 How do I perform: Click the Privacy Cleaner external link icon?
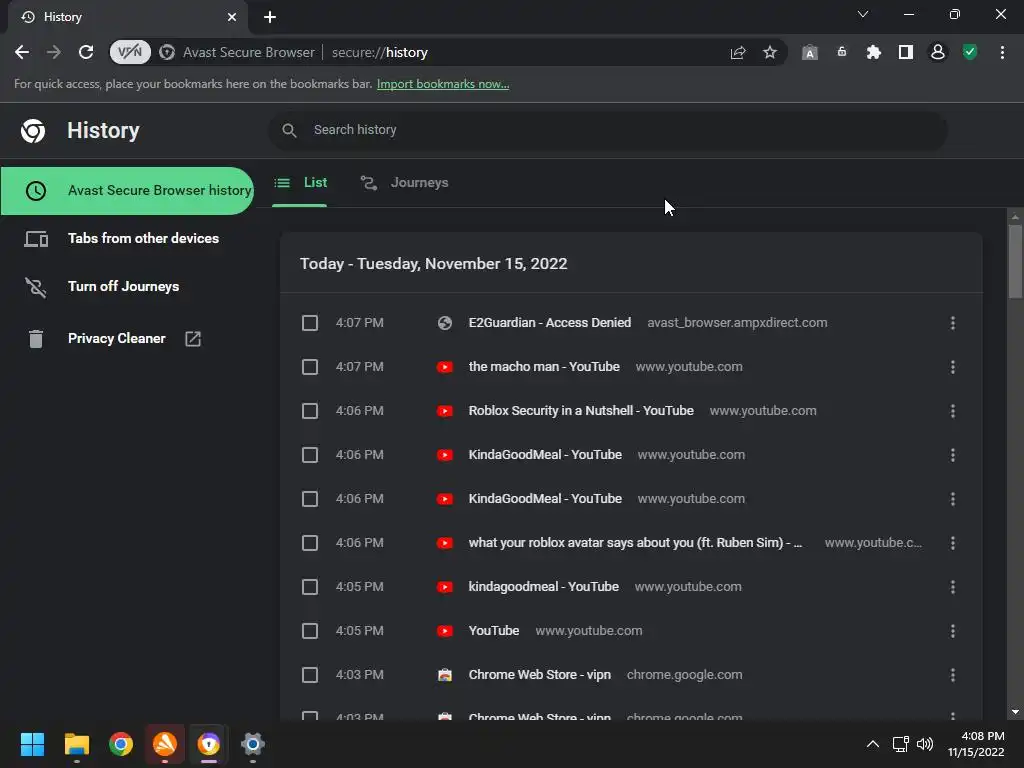(193, 338)
